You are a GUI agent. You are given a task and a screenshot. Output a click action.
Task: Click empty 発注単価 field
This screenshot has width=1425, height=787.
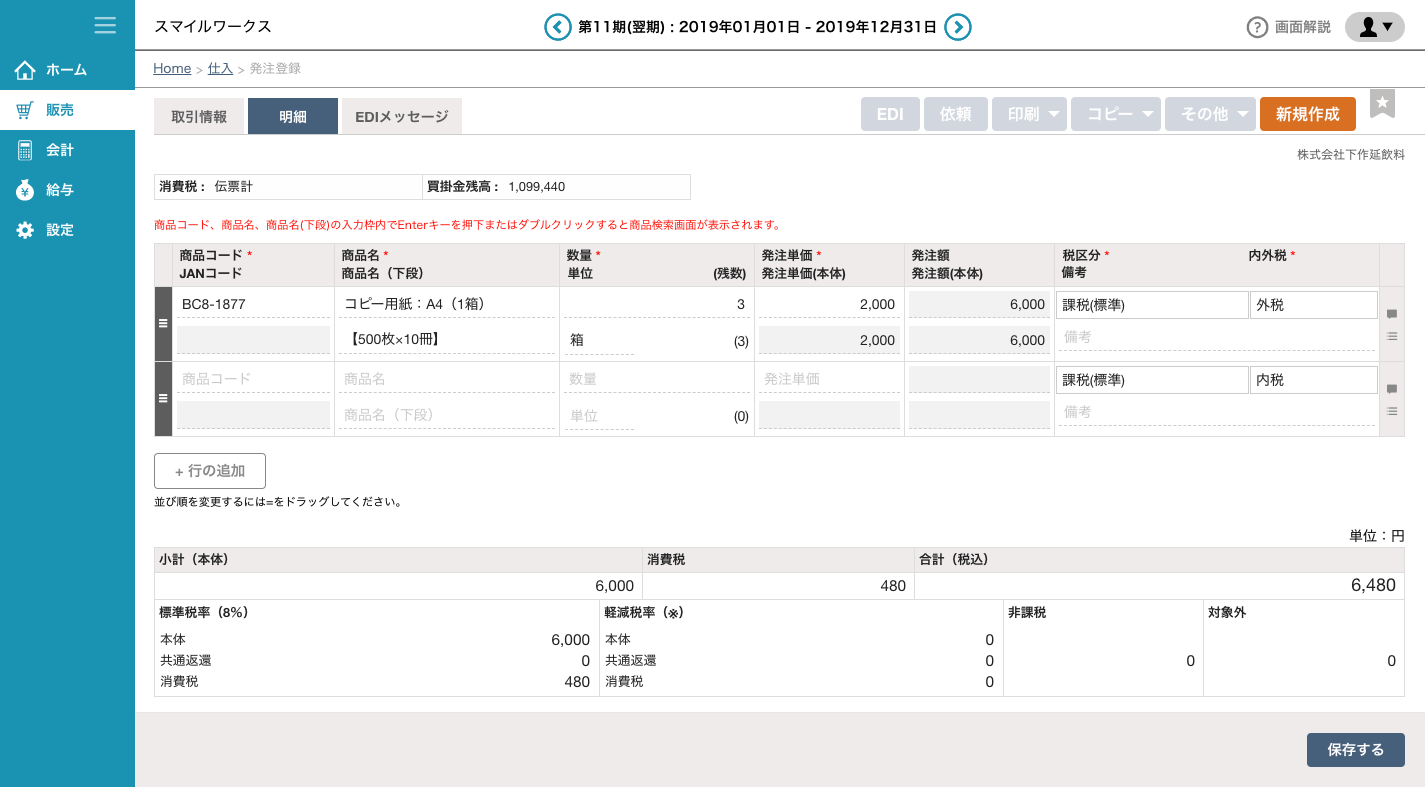[829, 379]
